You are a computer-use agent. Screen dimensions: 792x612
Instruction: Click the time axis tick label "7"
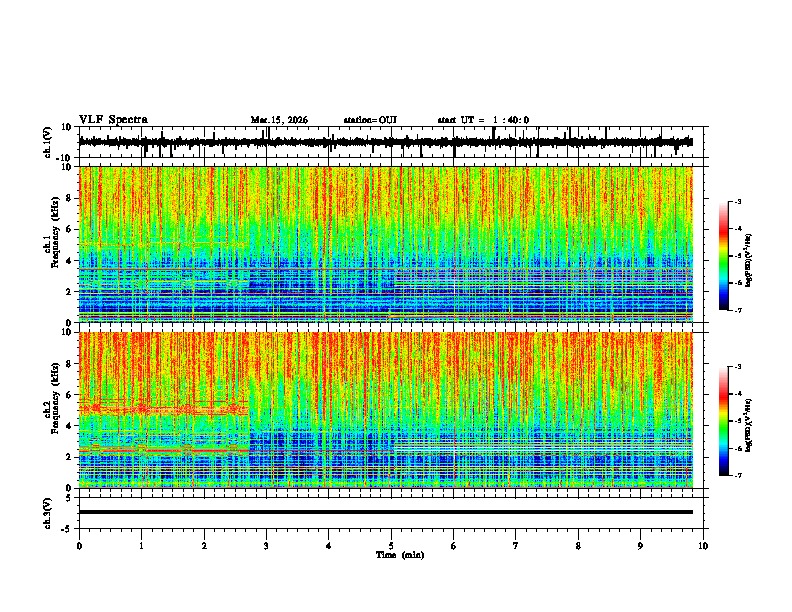516,546
